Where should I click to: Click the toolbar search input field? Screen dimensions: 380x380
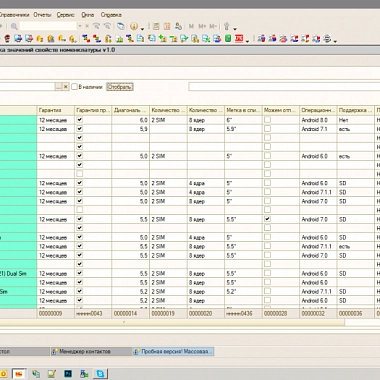point(48,26)
